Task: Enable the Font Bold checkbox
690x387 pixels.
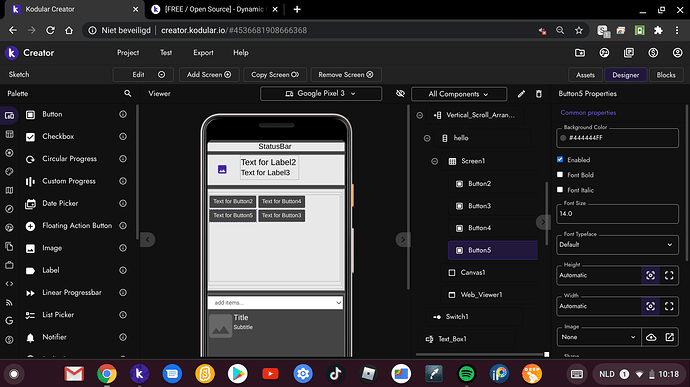Action: tap(560, 174)
